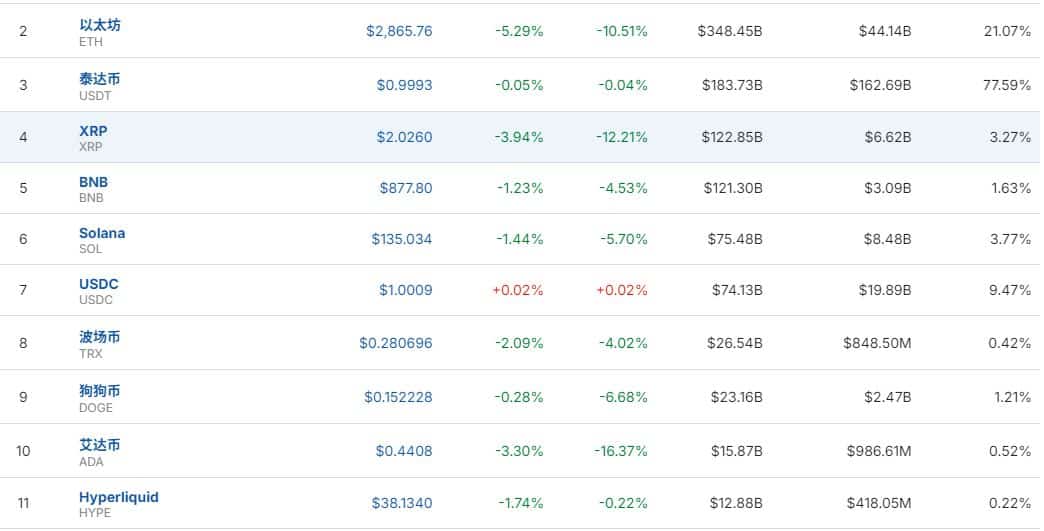The height and width of the screenshot is (531, 1044).
Task: Click the XRP price $2.0260
Action: point(404,137)
